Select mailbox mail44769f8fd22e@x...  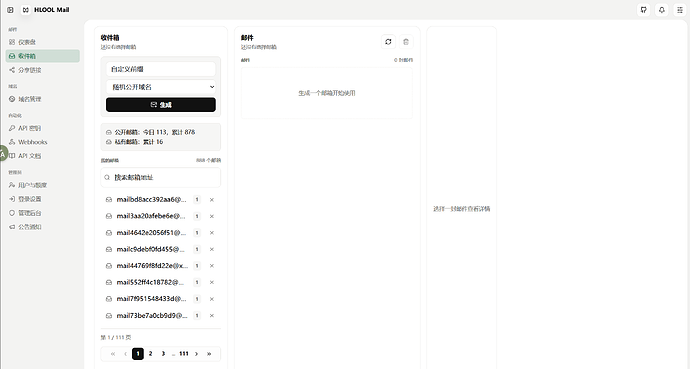[x=152, y=266]
